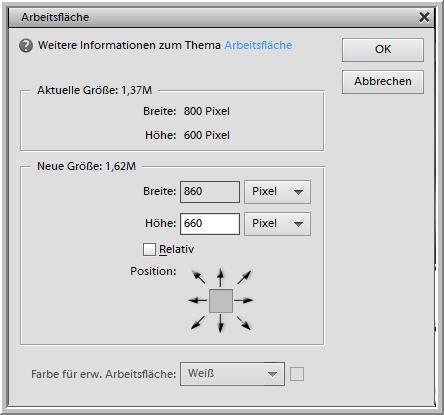Select the upper-left anchor arrow
The height and width of the screenshot is (415, 444).
point(199,277)
